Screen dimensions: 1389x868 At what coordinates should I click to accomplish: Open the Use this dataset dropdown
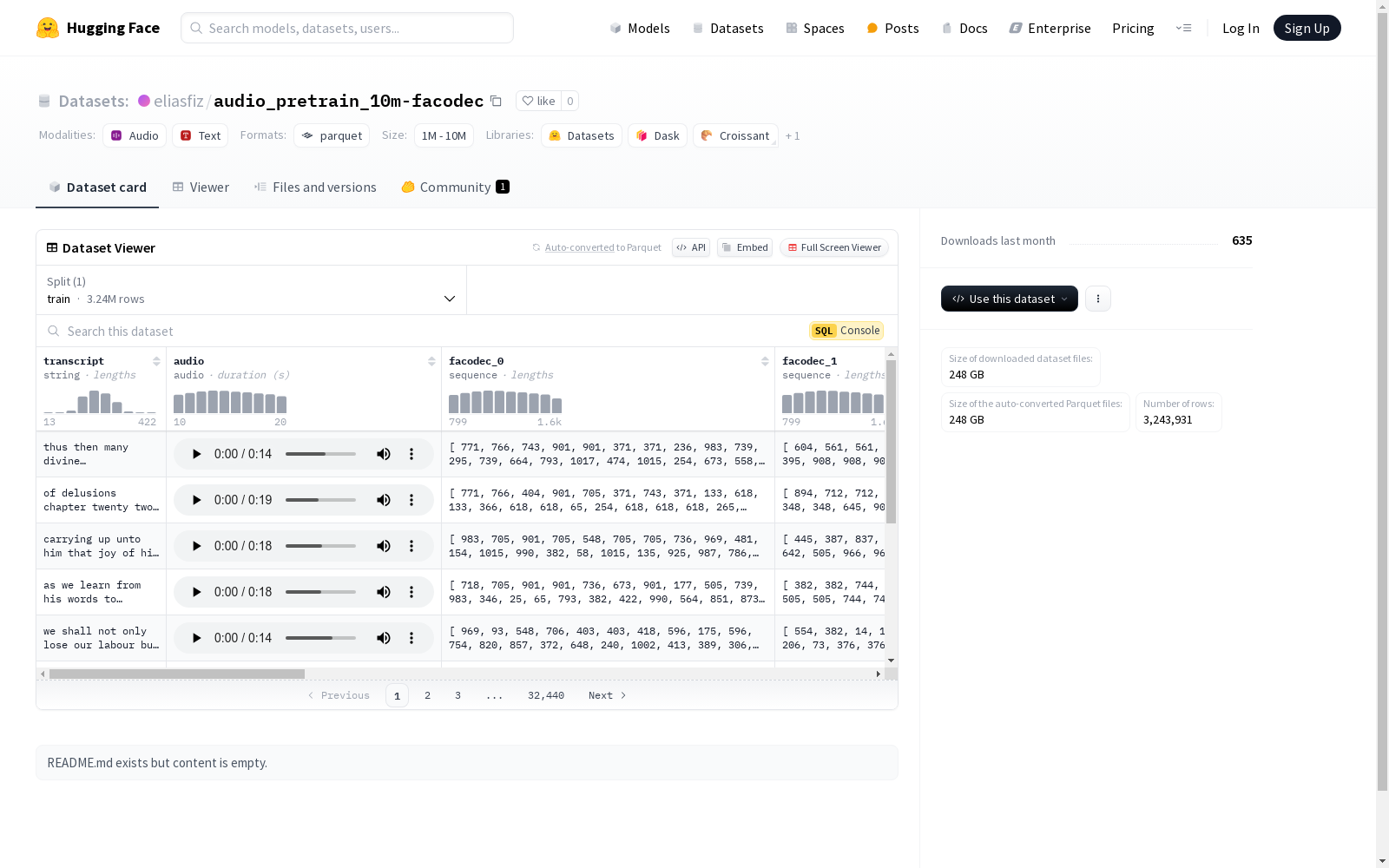point(1010,299)
